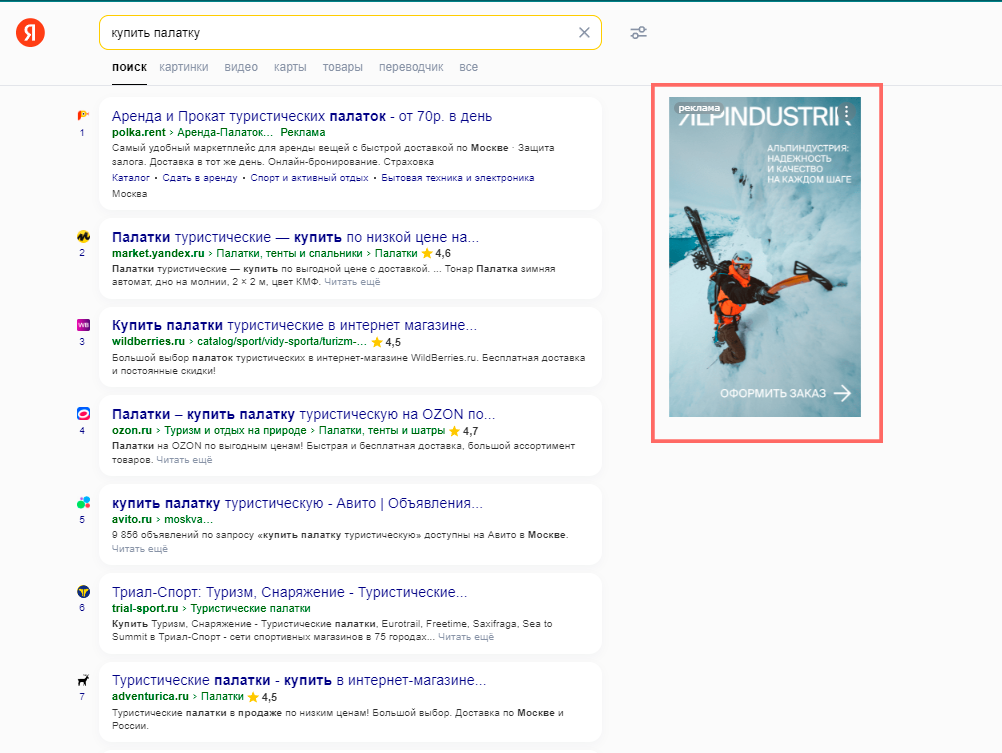The image size is (1002, 753).
Task: Click 'ОФОРМИТЬ ЗАКАЗ' on the Alpindustria ad
Action: (x=773, y=393)
